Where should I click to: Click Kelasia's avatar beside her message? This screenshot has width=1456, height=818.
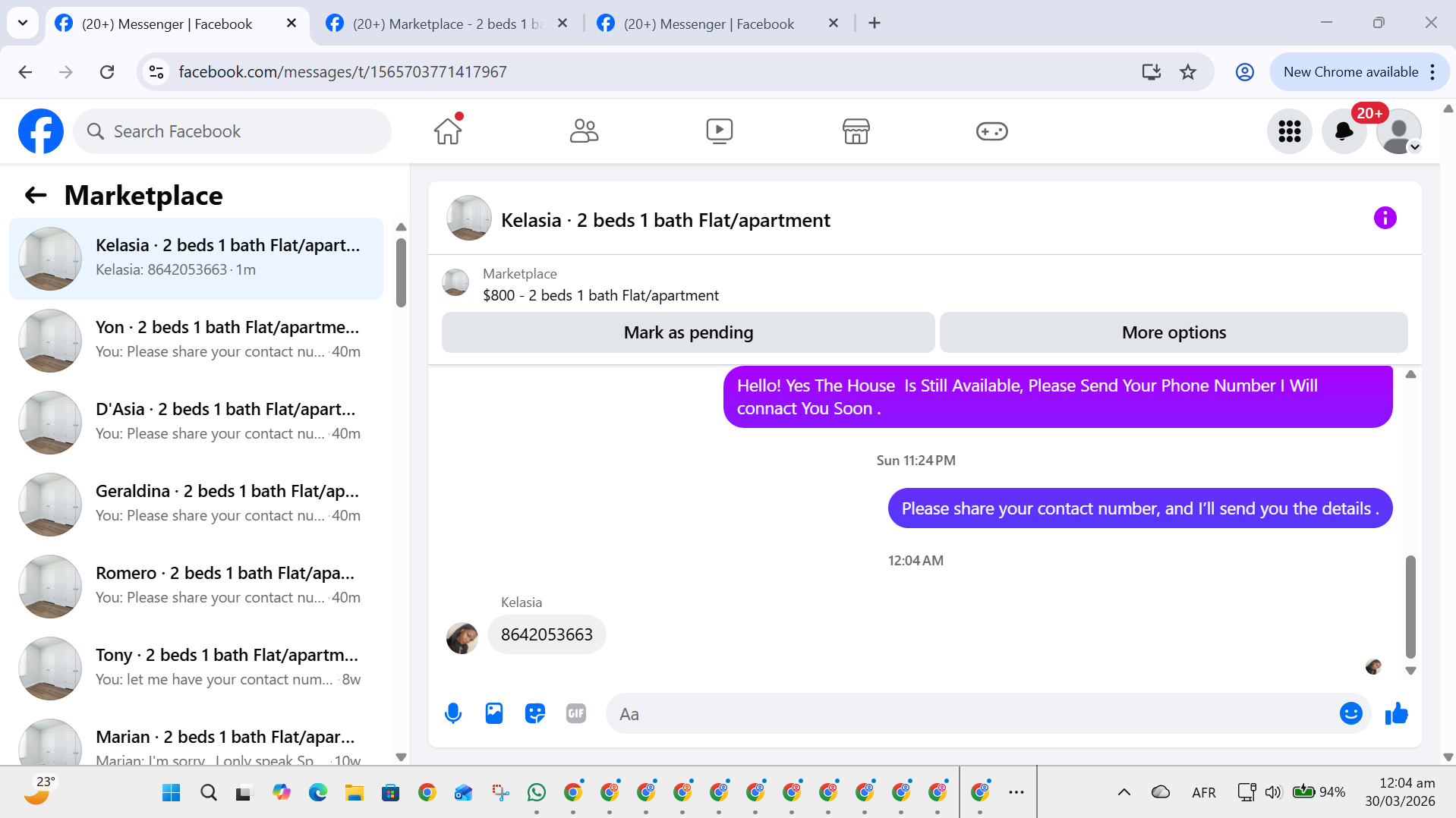pos(462,638)
